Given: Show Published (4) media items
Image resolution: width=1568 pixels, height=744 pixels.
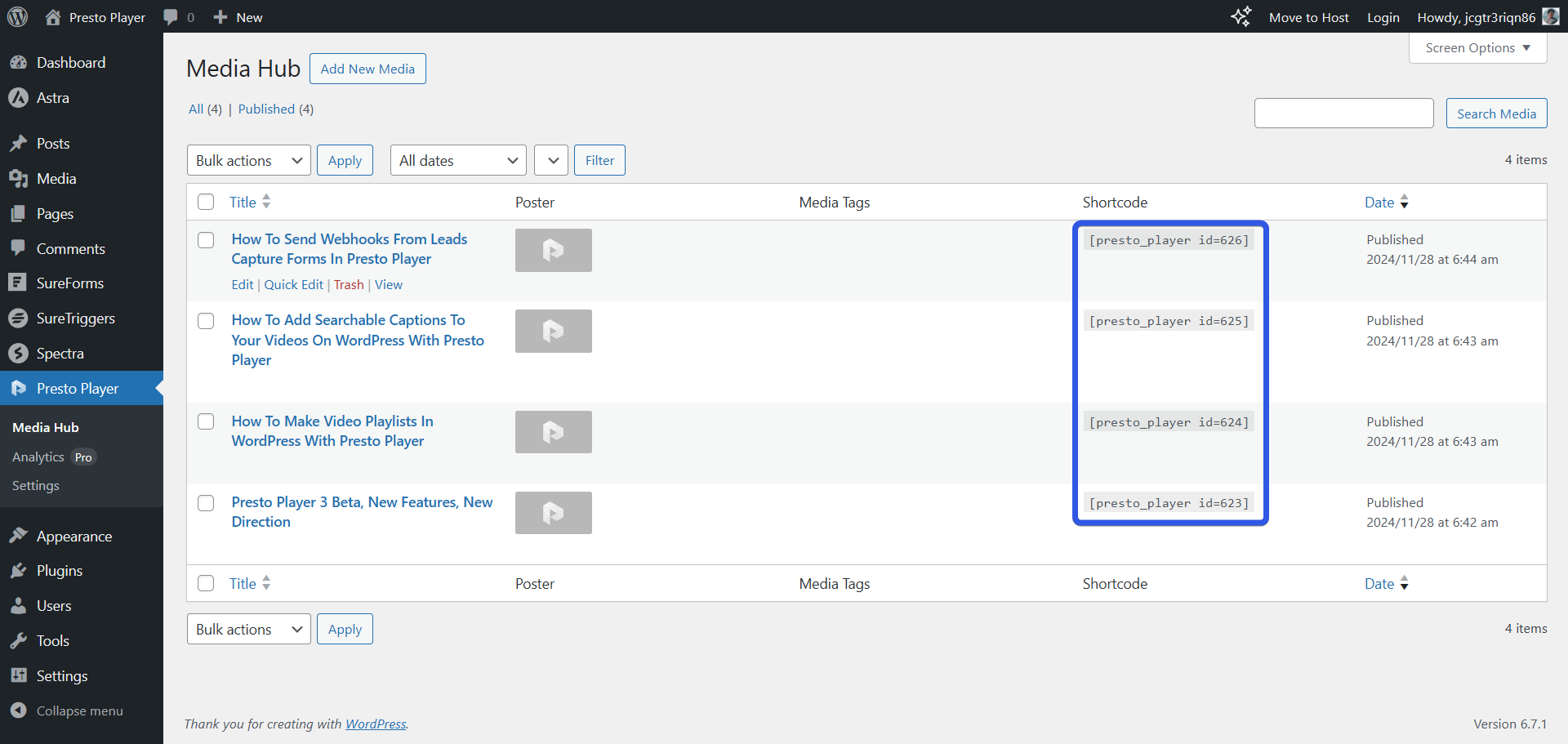Looking at the screenshot, I should (276, 109).
